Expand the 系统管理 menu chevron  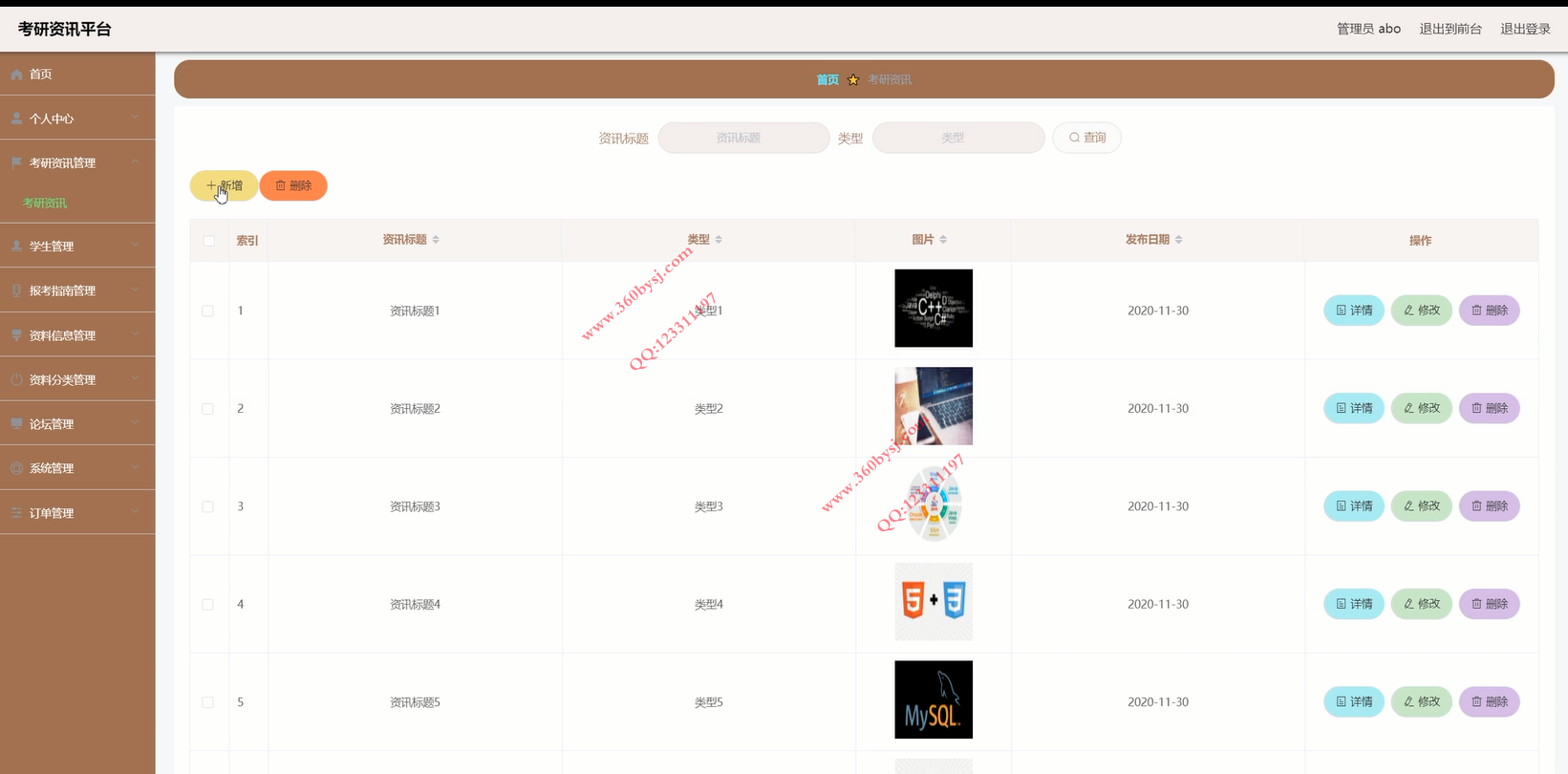tap(136, 468)
